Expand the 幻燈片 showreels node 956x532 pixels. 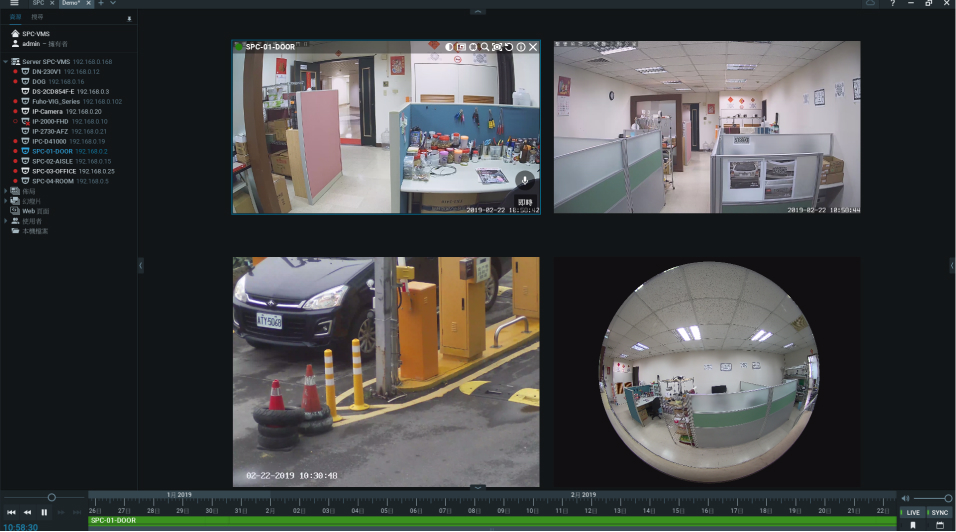click(x=5, y=201)
